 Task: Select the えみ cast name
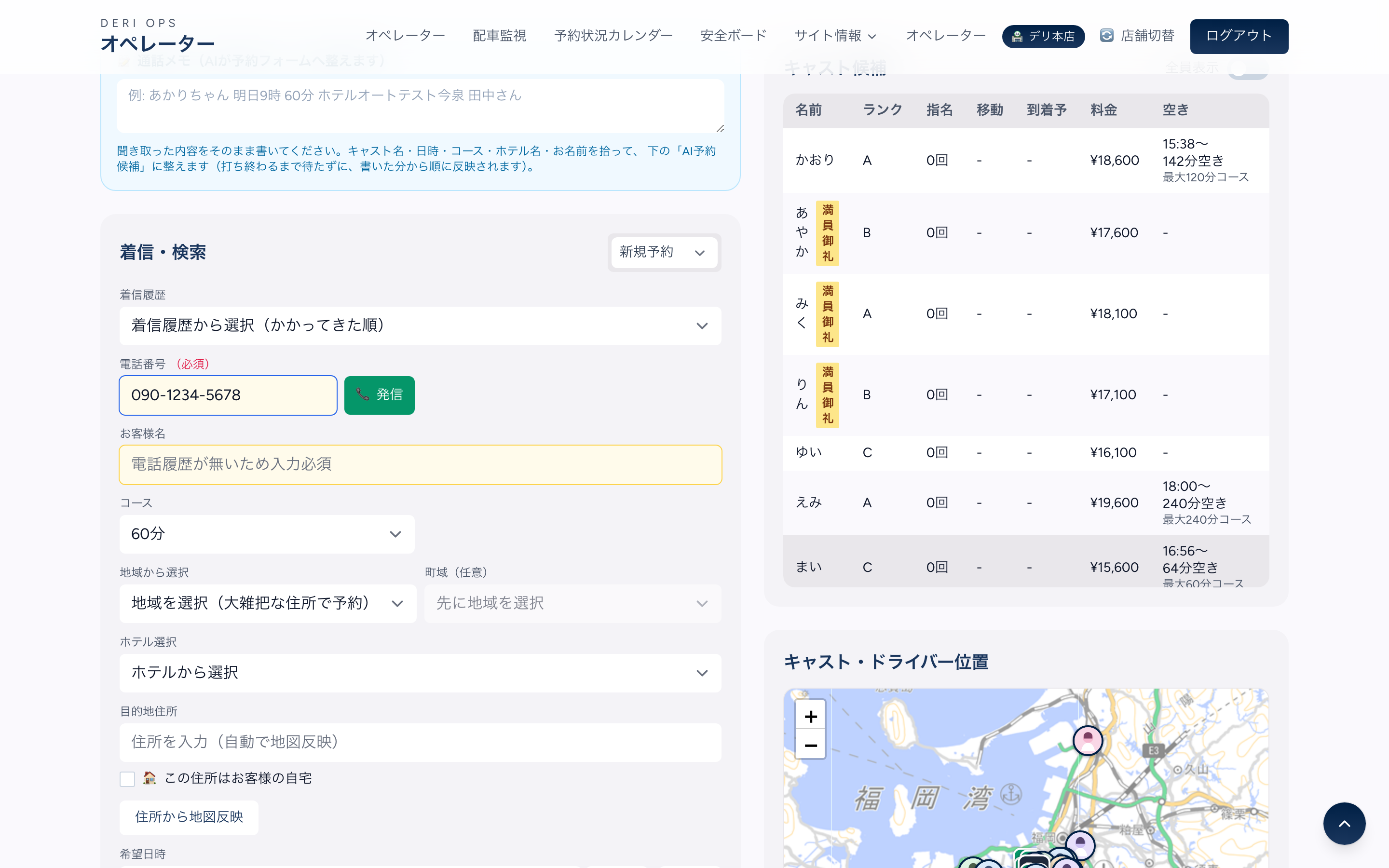point(808,503)
